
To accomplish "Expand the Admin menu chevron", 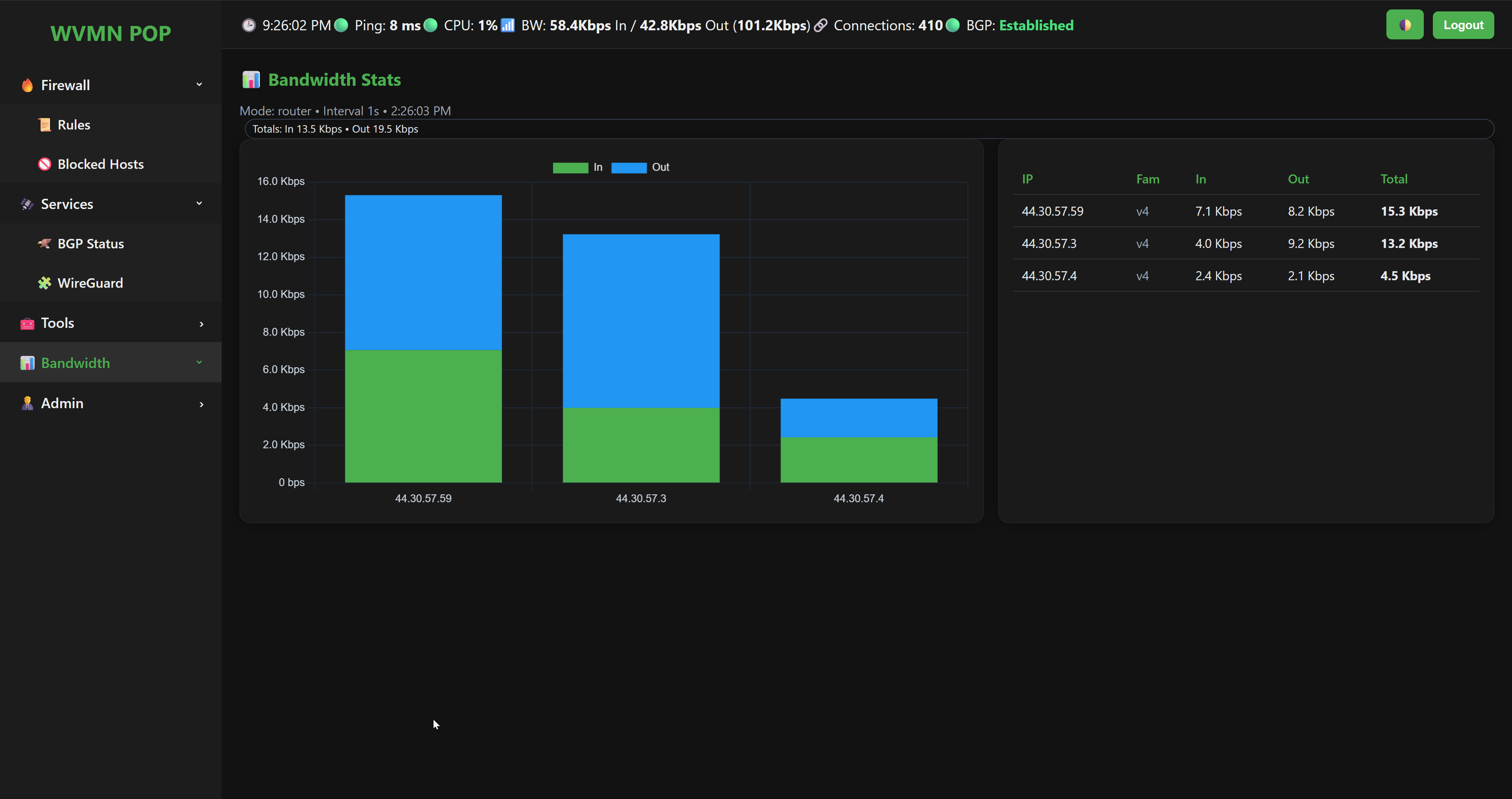I will [201, 404].
